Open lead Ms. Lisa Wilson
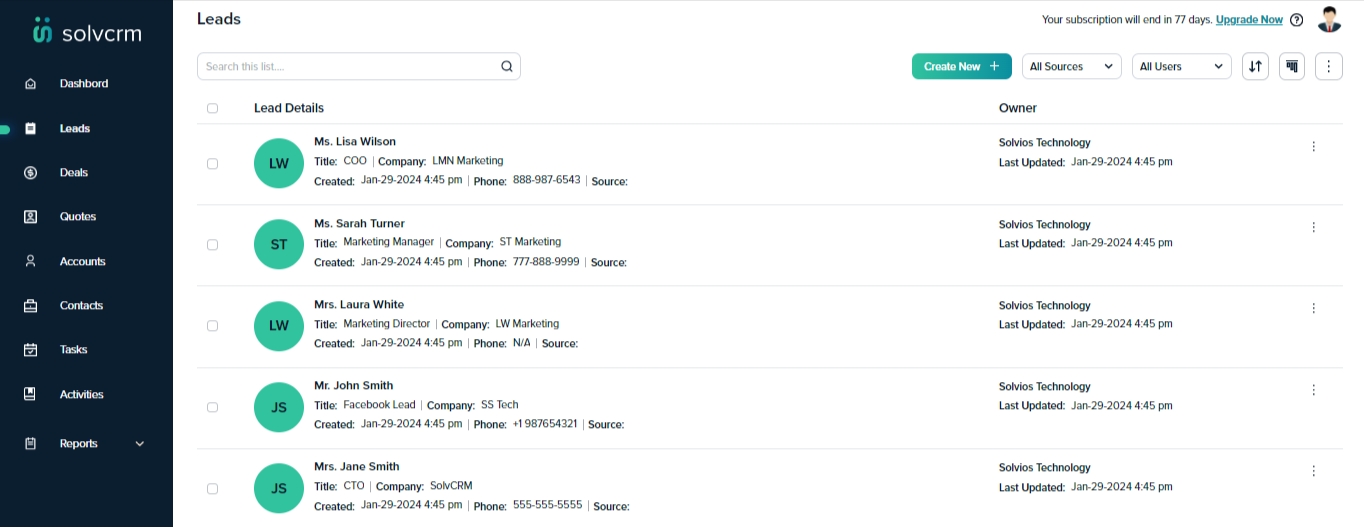 [x=355, y=142]
